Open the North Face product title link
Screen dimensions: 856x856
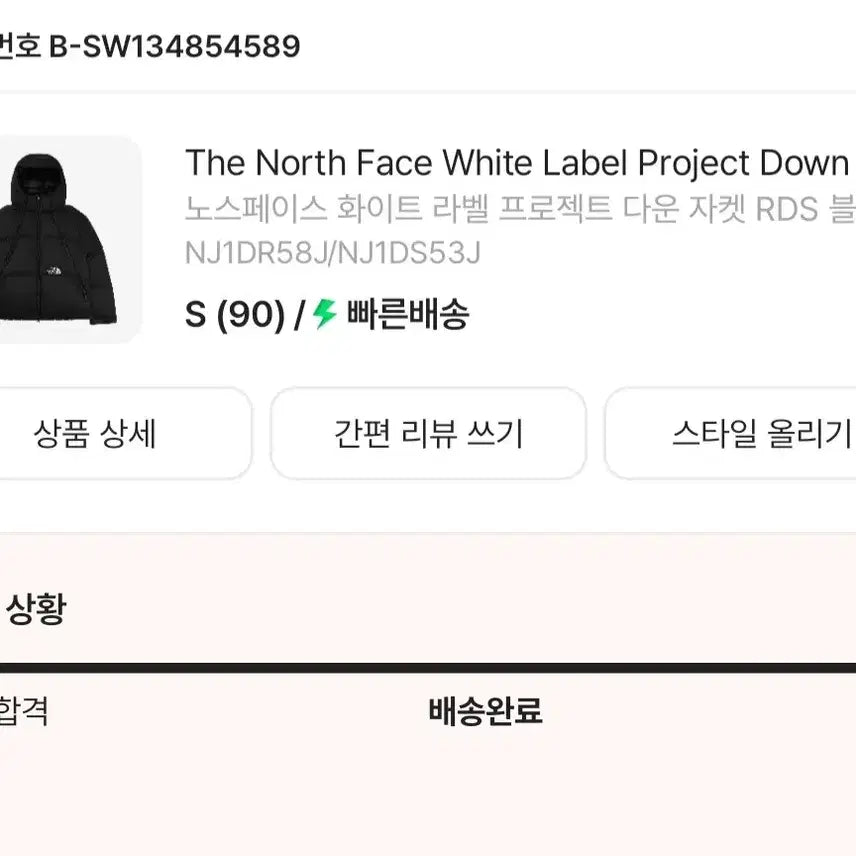coord(515,164)
